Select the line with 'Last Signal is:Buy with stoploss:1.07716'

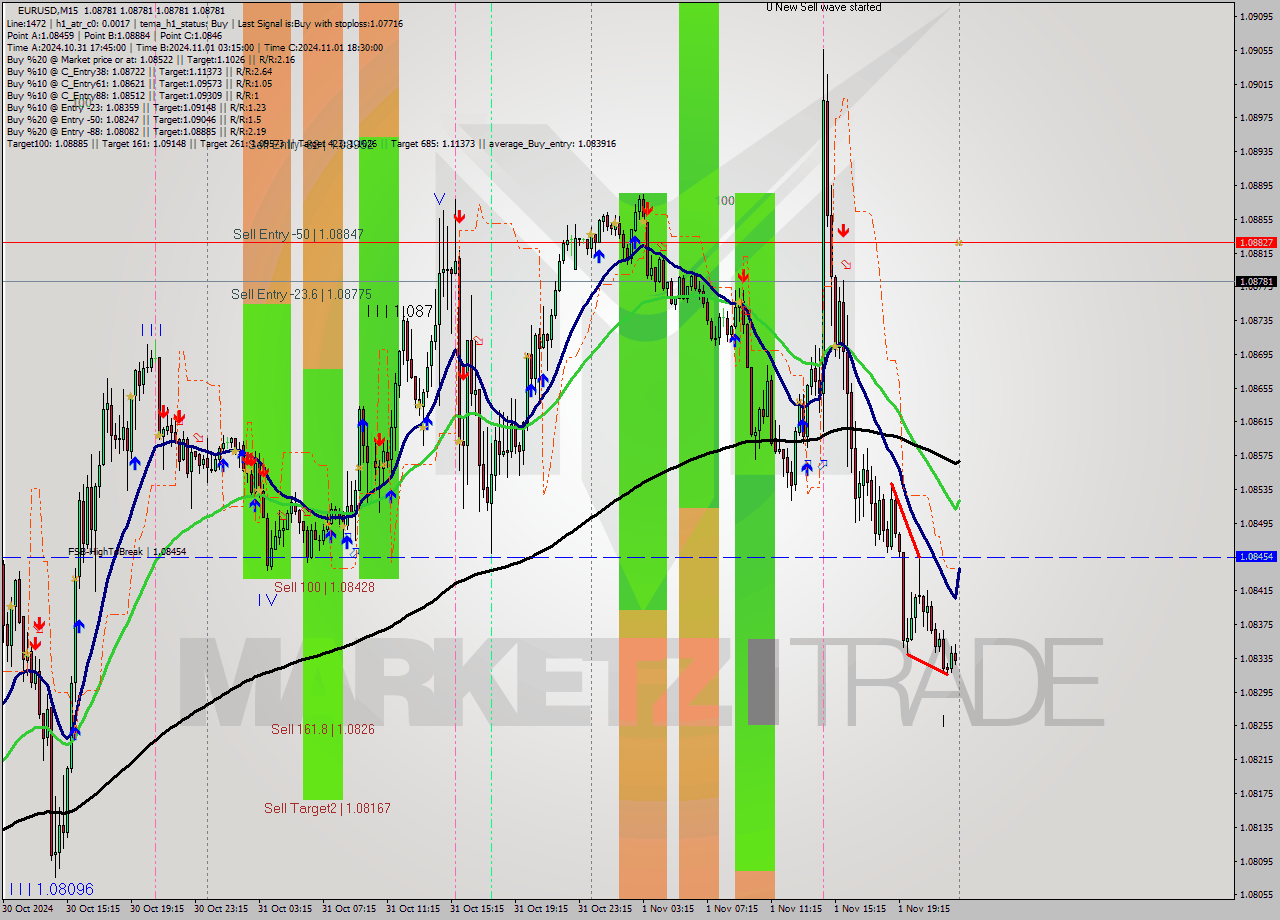click(x=204, y=23)
